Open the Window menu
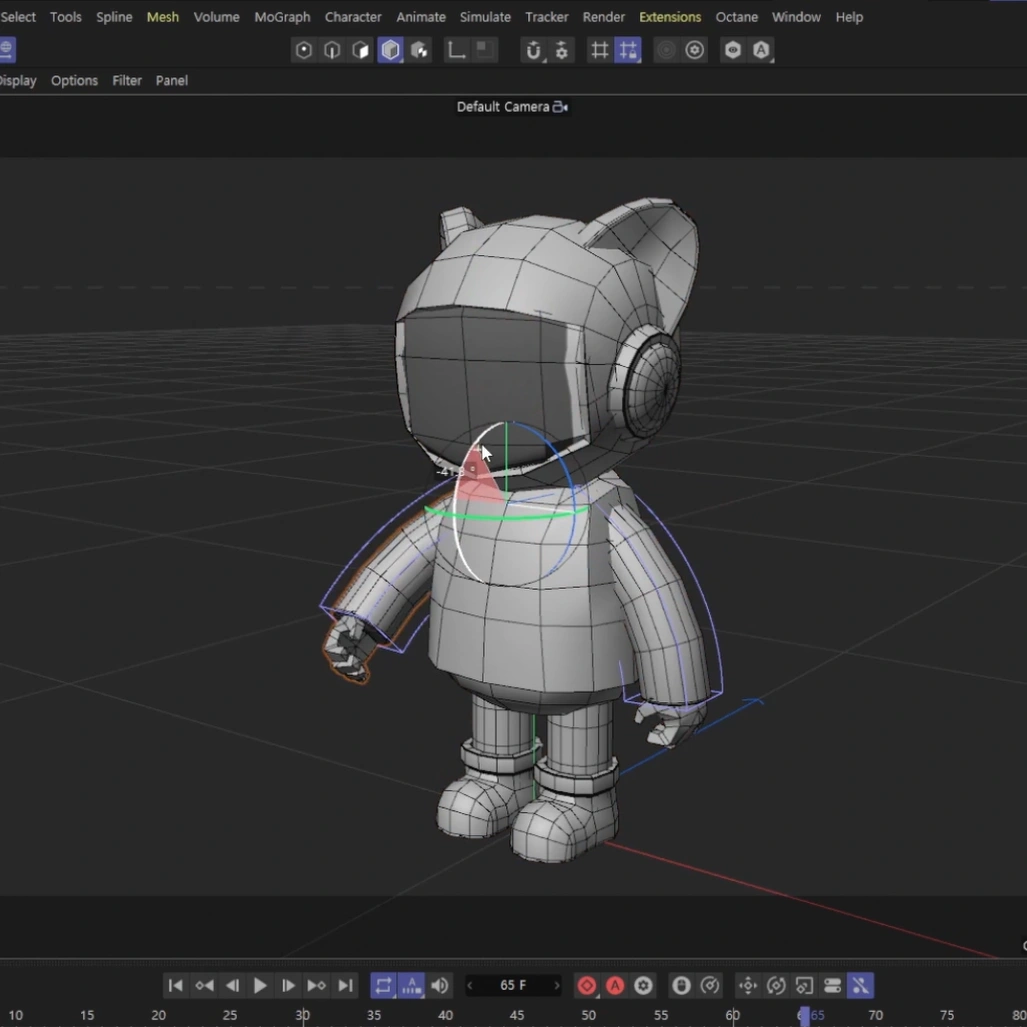Screen dimensions: 1027x1027 coord(796,17)
